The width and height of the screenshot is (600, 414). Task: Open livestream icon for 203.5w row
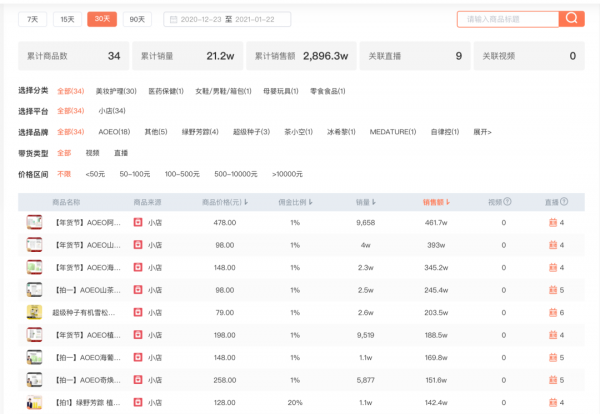pos(553,313)
